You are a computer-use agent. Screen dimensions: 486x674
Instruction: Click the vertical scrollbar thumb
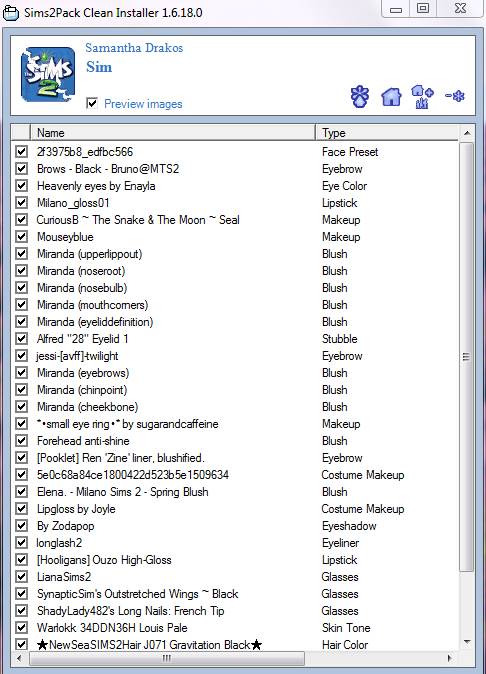[x=467, y=357]
